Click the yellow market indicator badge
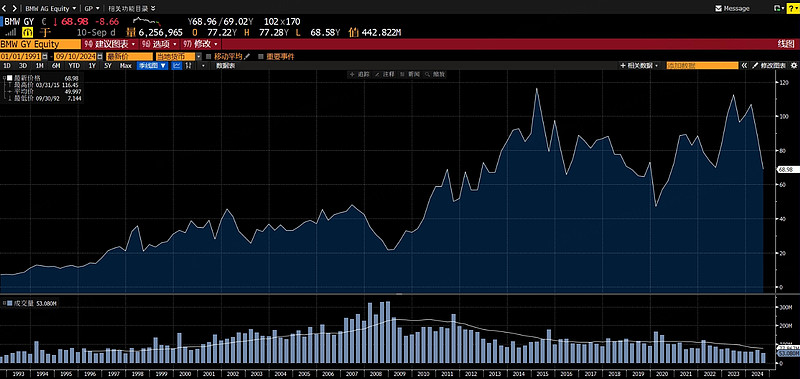 pos(27,33)
